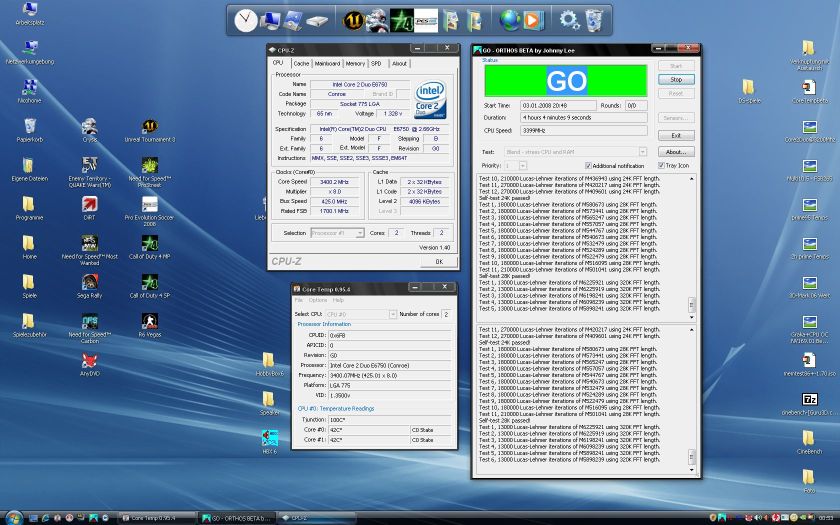This screenshot has width=840, height=525.
Task: Launch the PES icon in the top dock
Action: coord(426,20)
